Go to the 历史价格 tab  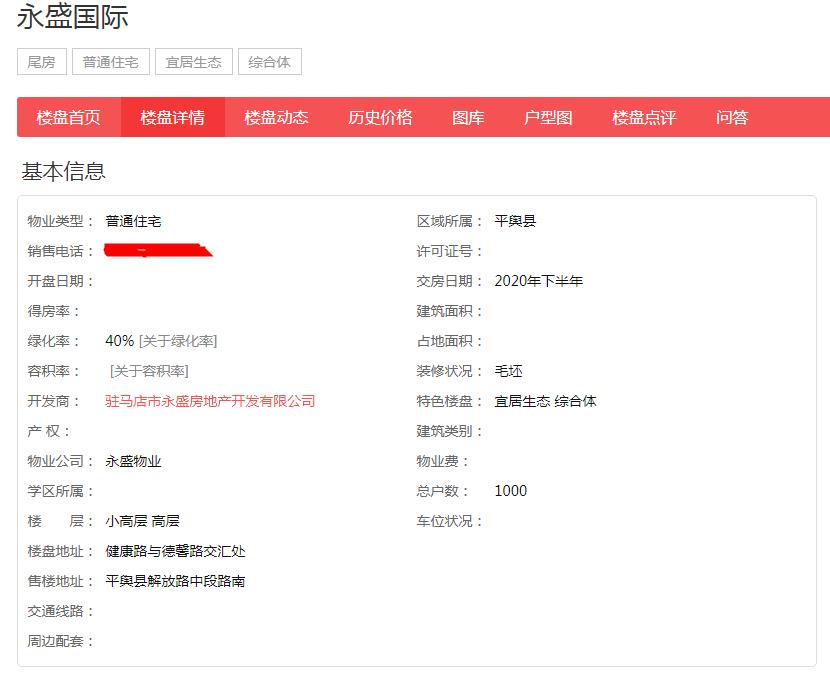pyautogui.click(x=380, y=117)
